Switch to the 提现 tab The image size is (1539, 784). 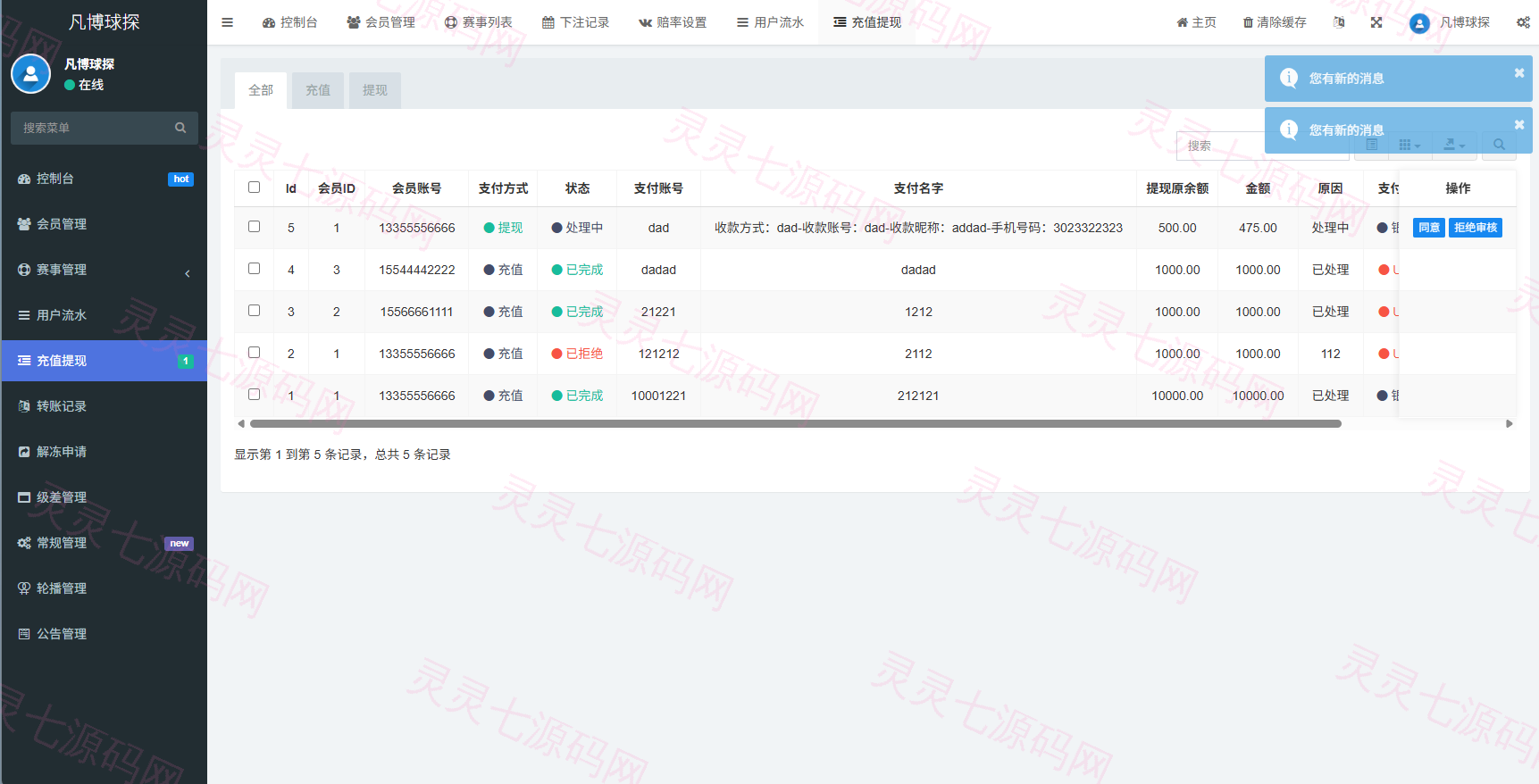tap(375, 90)
